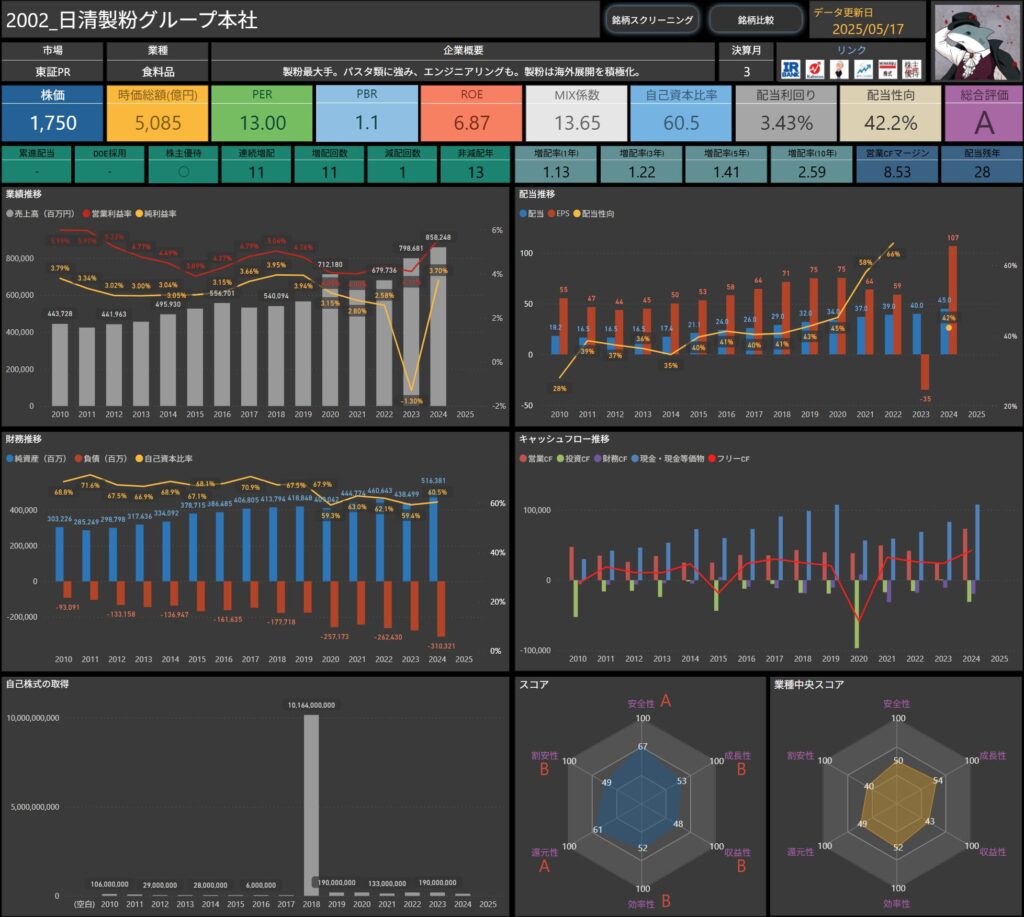The width and height of the screenshot is (1024, 917).
Task: Click the 増配回数 11 card
Action: tap(330, 165)
